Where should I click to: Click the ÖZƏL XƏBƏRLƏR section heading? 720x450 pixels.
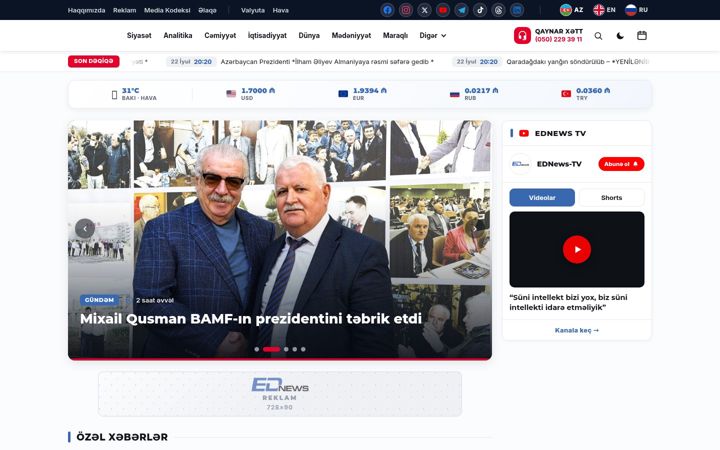coord(122,437)
